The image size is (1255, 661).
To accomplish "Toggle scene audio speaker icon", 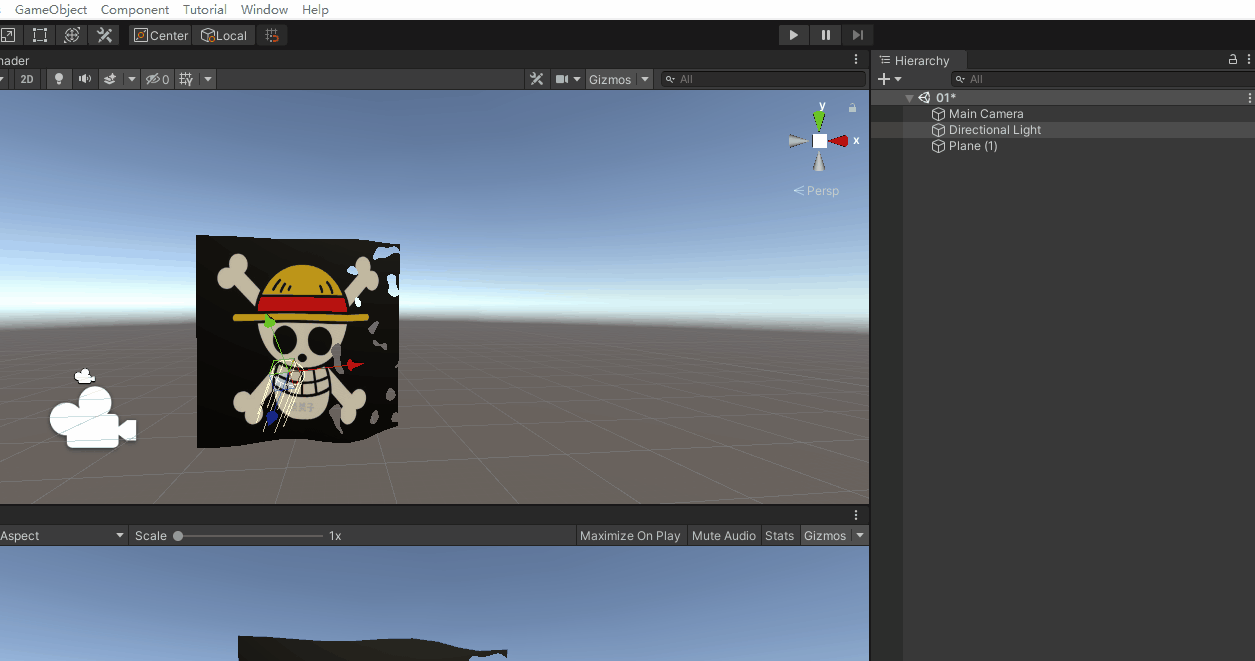I will coord(85,79).
